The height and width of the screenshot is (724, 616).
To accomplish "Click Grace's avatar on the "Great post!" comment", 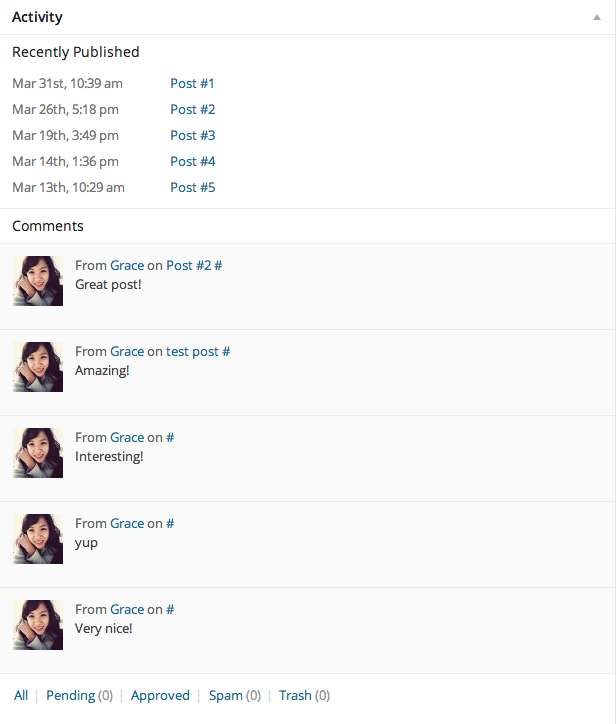I will click(38, 281).
